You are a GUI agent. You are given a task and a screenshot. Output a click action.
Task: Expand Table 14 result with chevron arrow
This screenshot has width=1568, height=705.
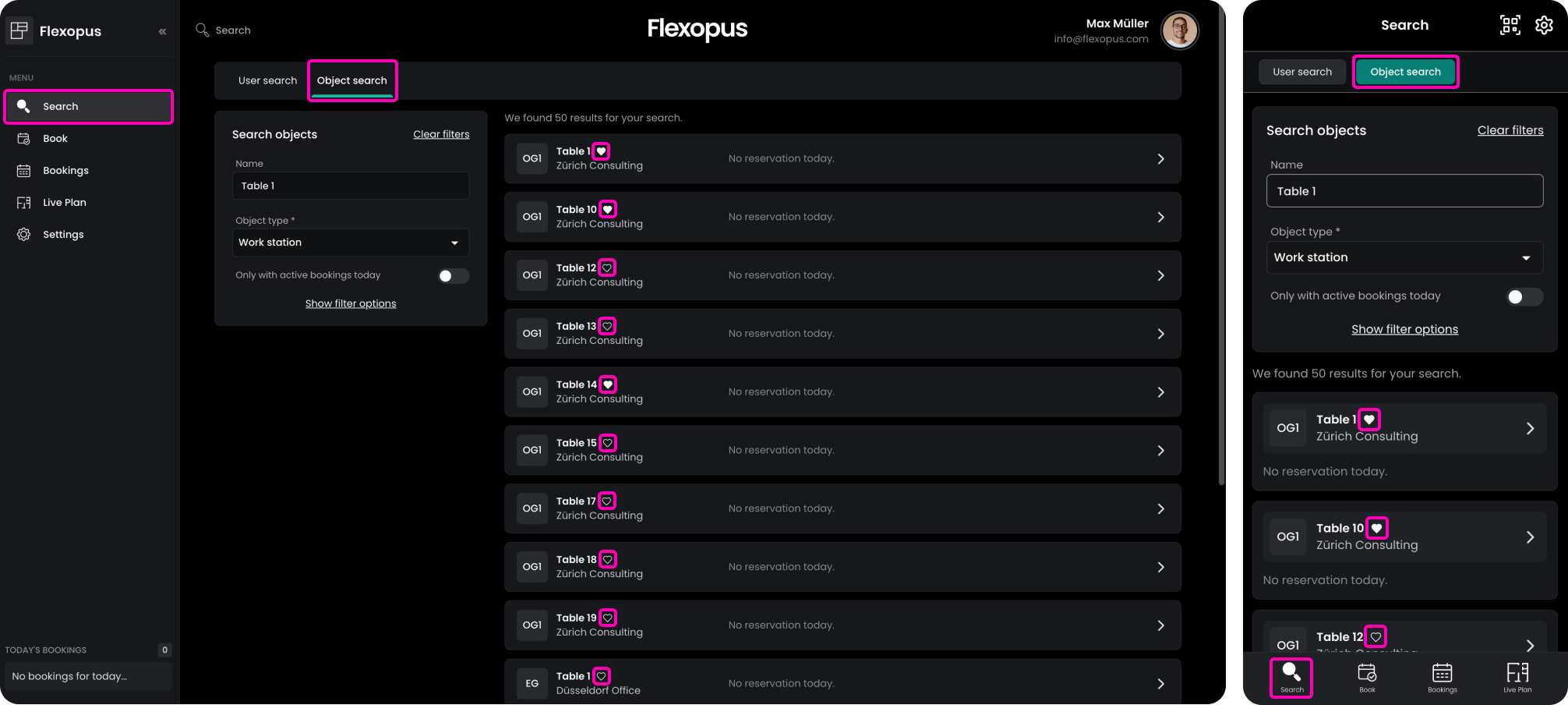(x=1160, y=392)
